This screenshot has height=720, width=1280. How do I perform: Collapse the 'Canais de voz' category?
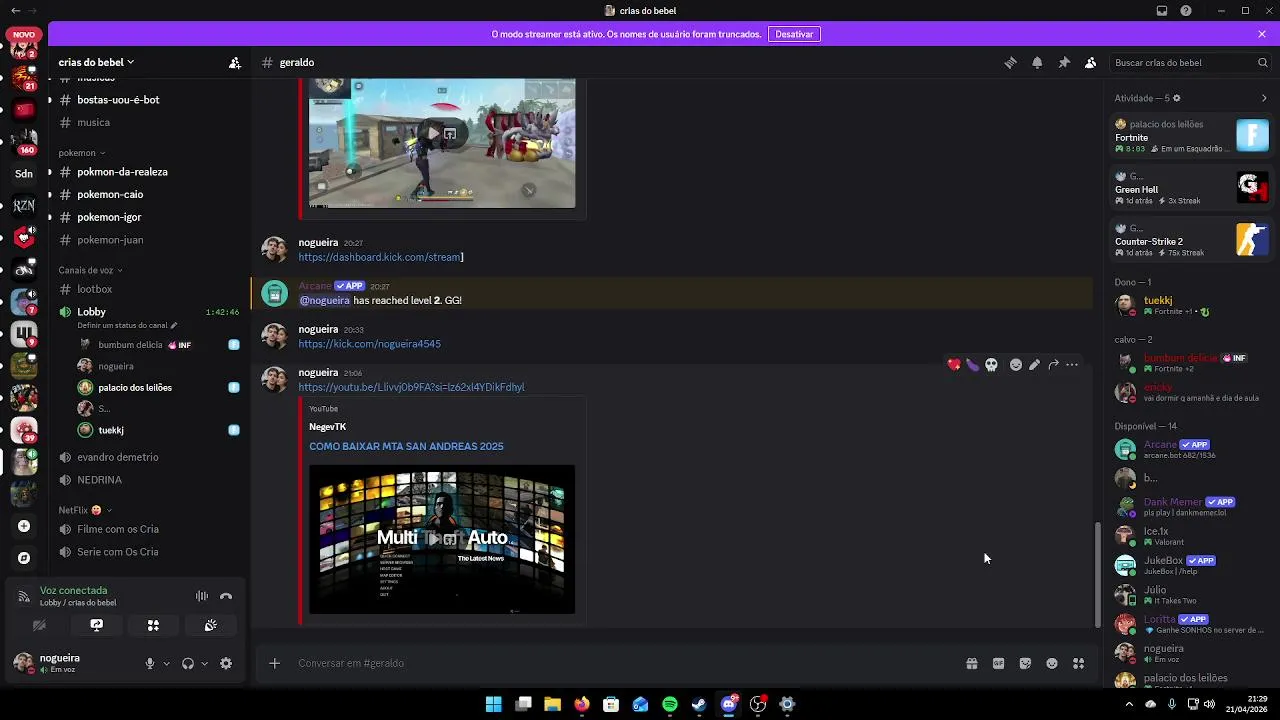91,270
